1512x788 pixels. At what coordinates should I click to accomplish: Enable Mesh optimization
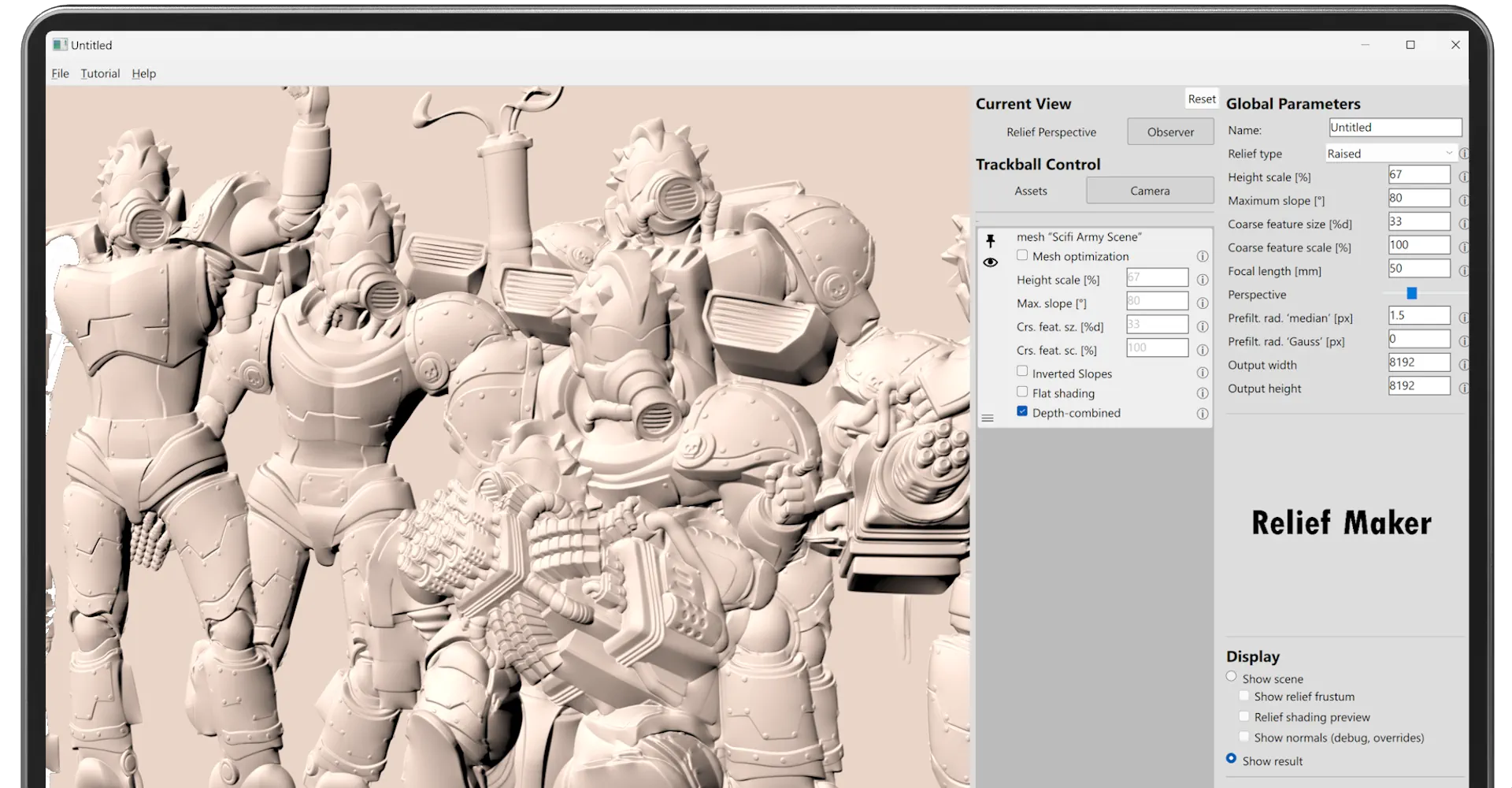(x=1022, y=255)
